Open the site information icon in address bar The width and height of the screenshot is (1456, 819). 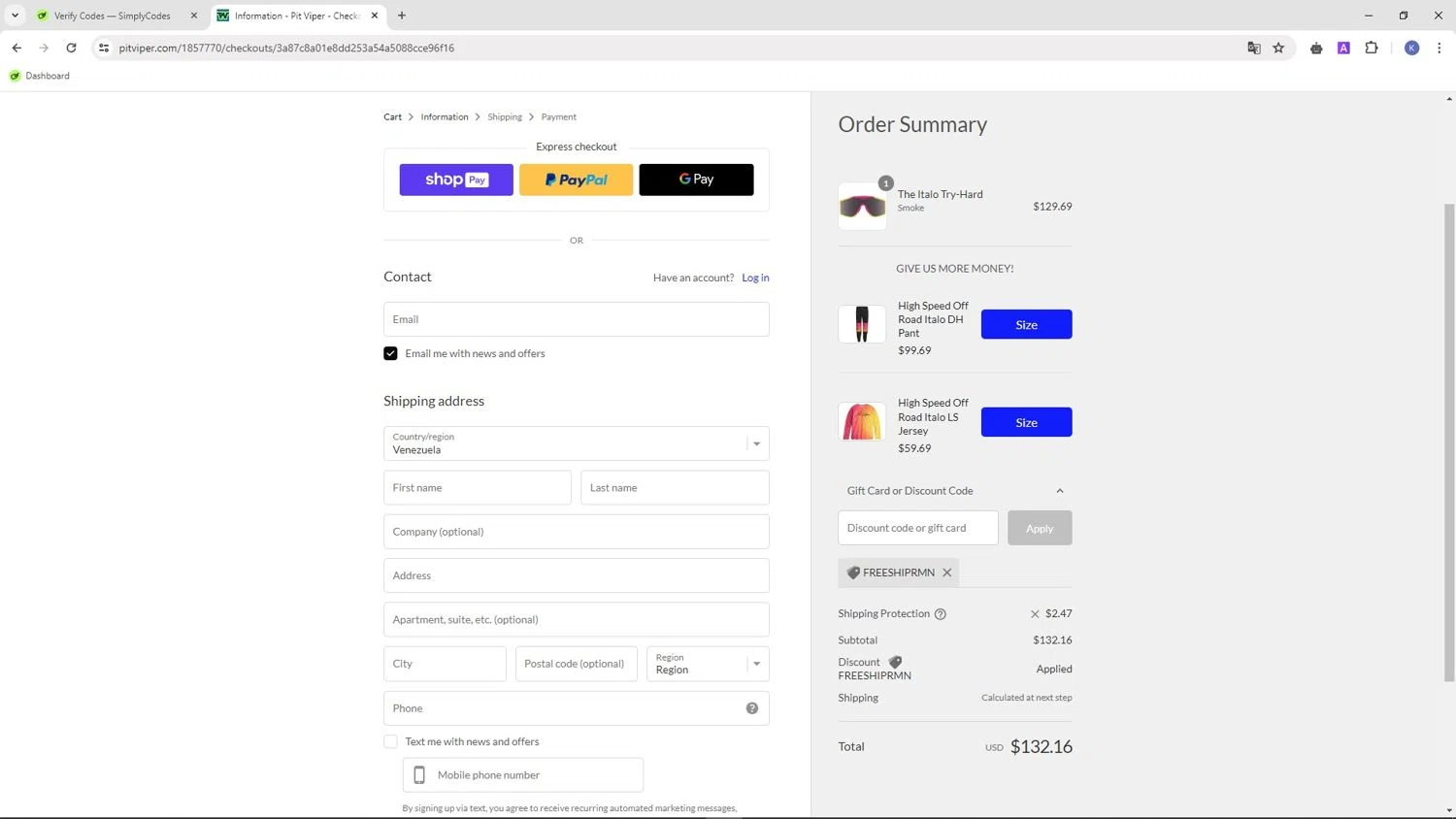click(x=104, y=48)
